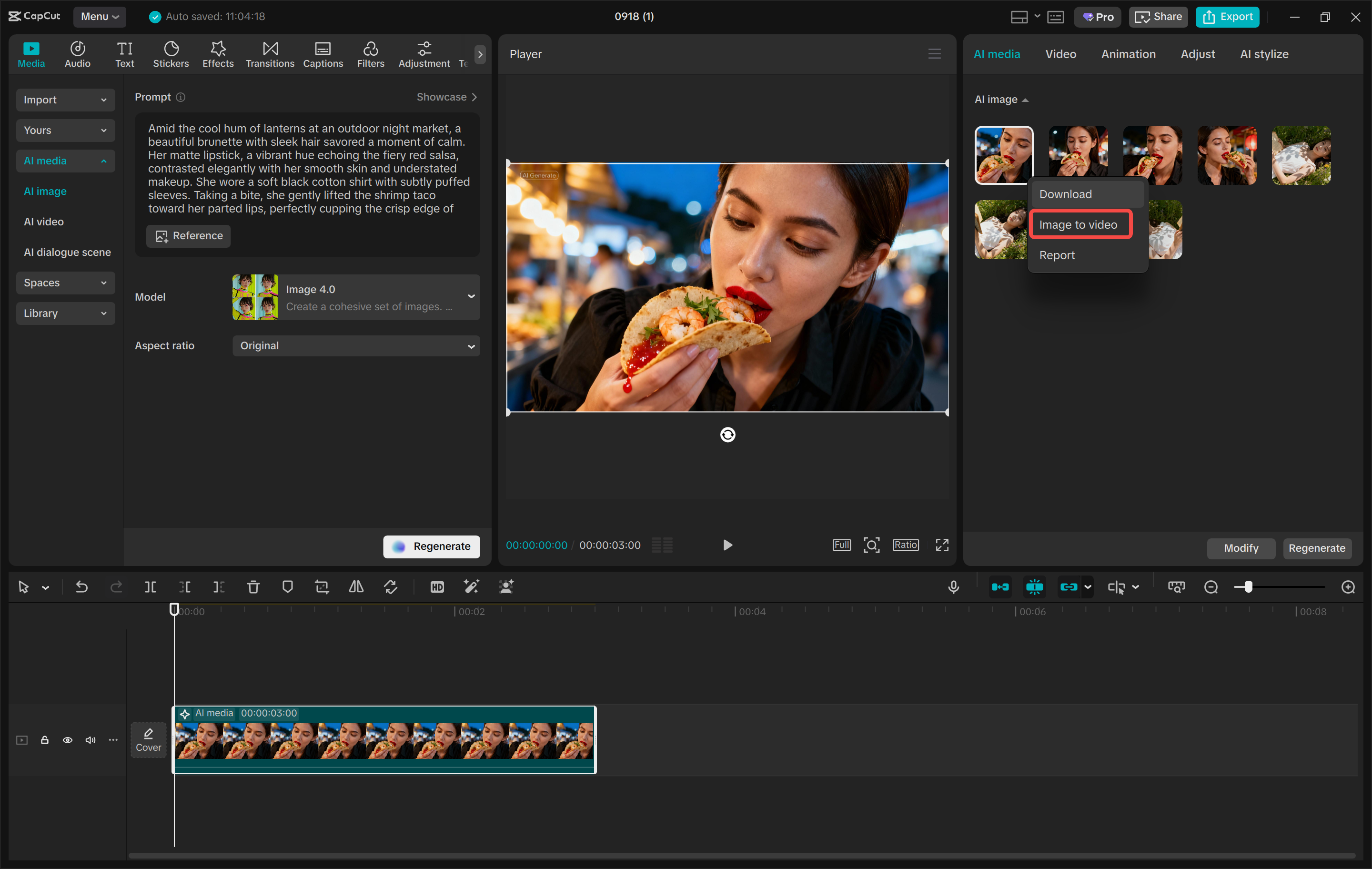Switch to the Animation tab
Viewport: 1372px width, 869px height.
pos(1128,54)
